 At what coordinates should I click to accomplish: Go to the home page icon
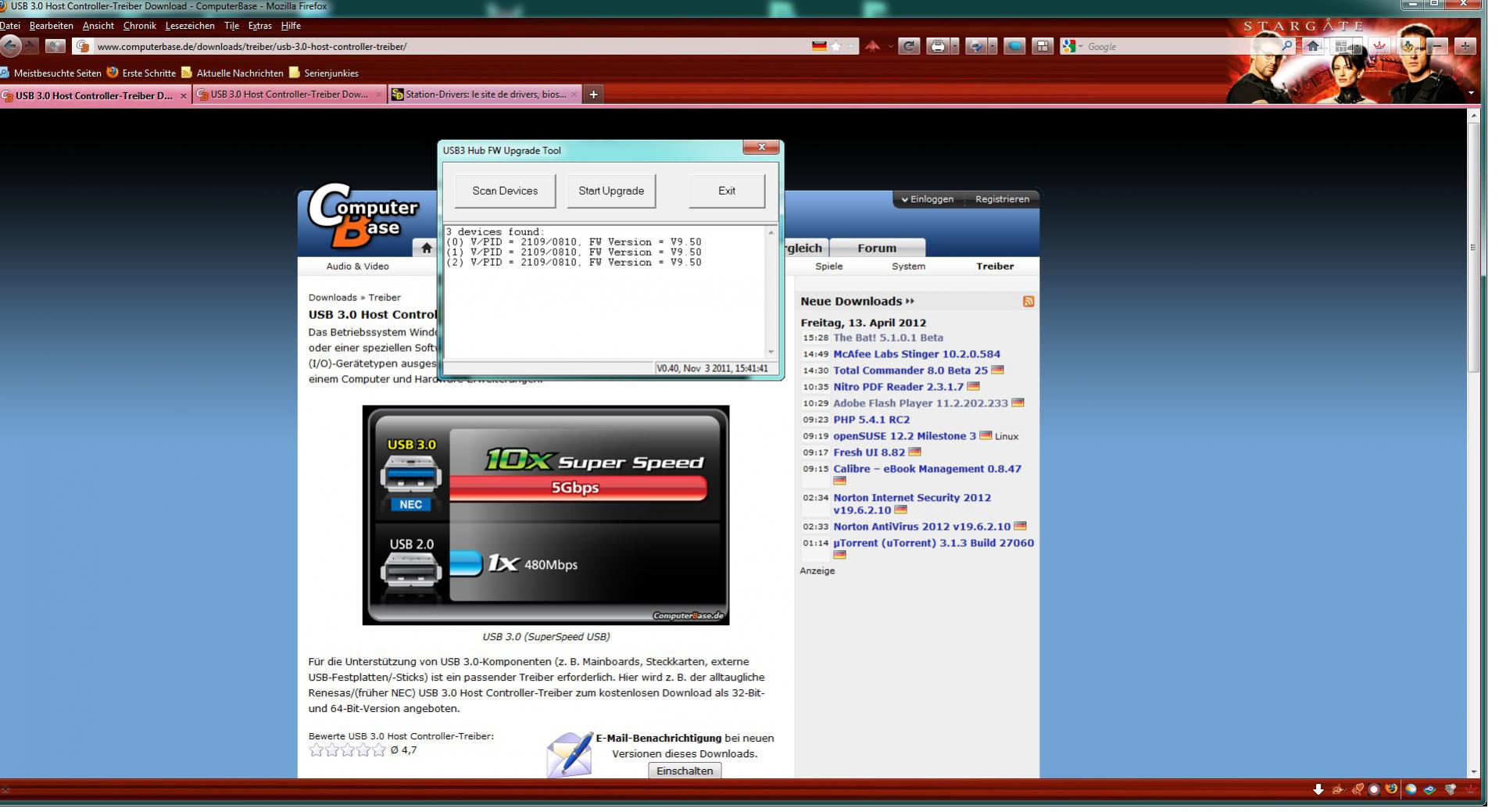click(x=1313, y=47)
